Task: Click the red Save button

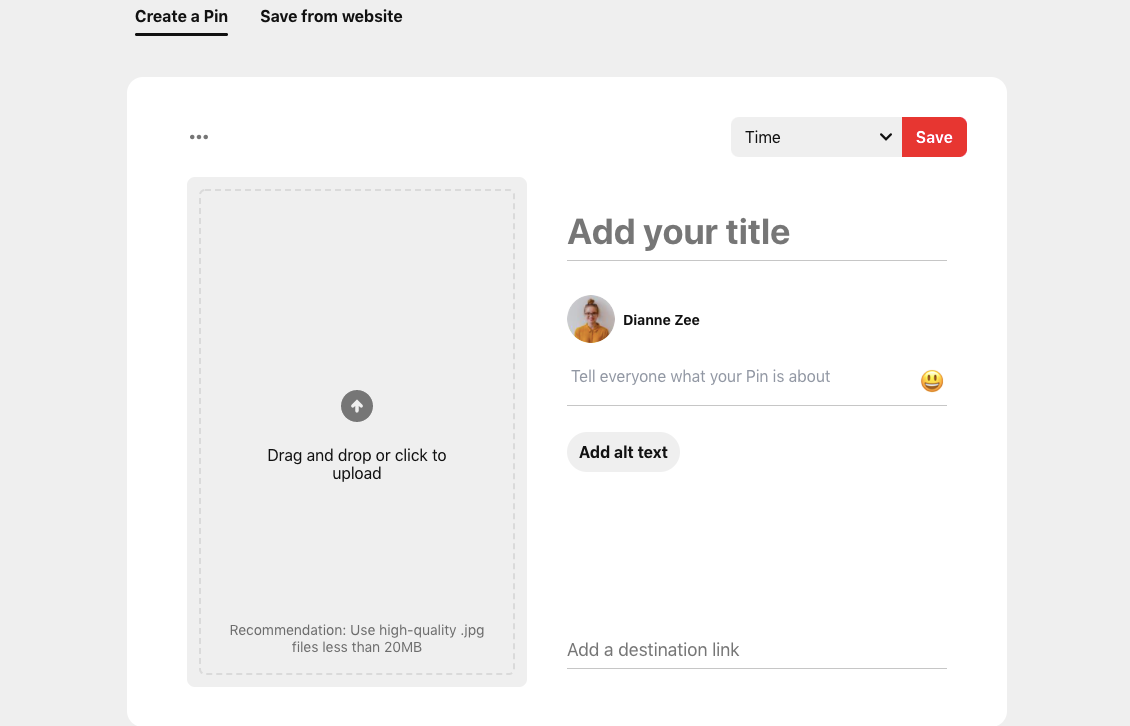Action: [933, 137]
